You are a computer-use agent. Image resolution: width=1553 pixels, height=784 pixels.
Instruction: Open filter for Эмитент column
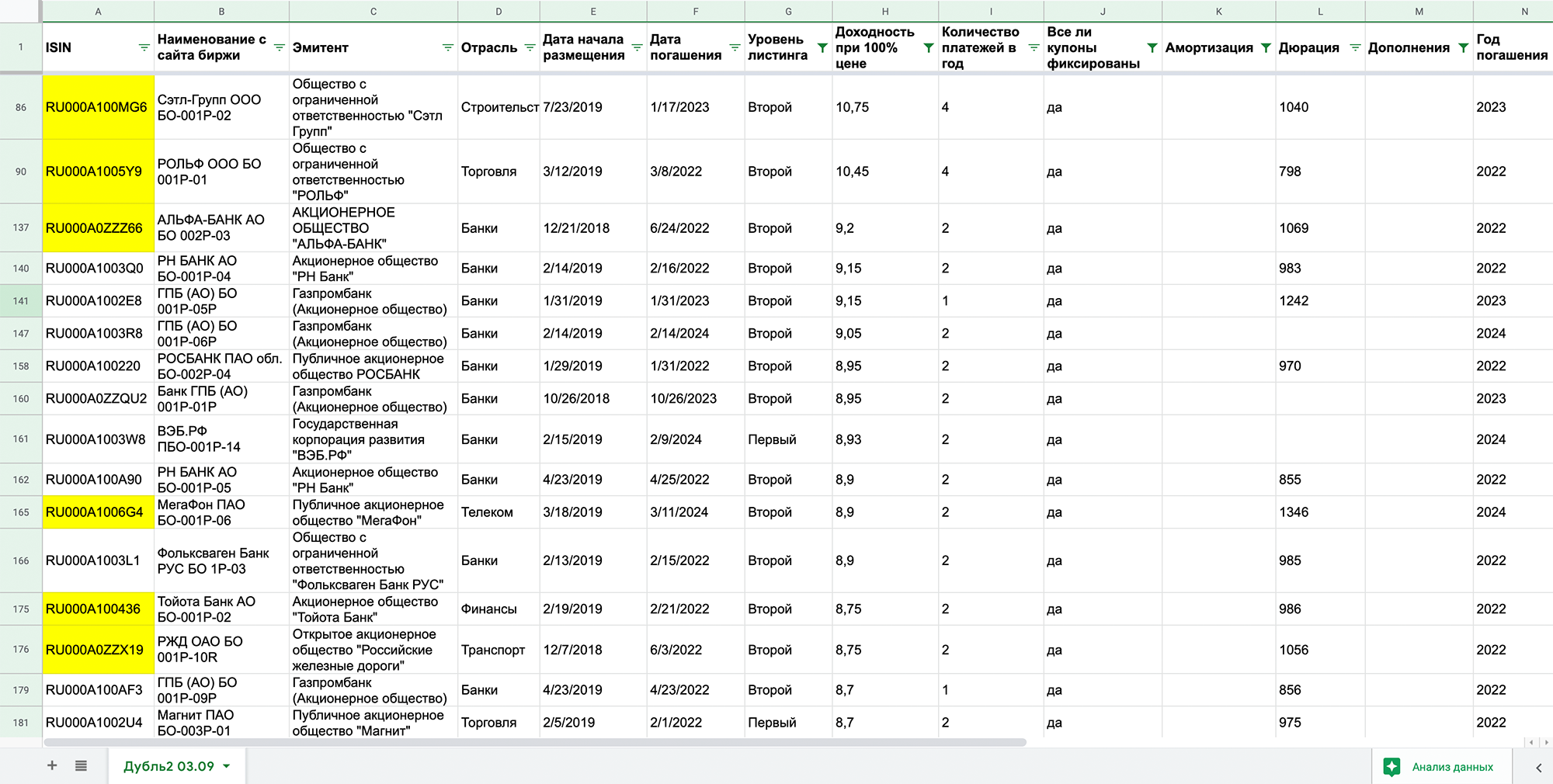448,47
